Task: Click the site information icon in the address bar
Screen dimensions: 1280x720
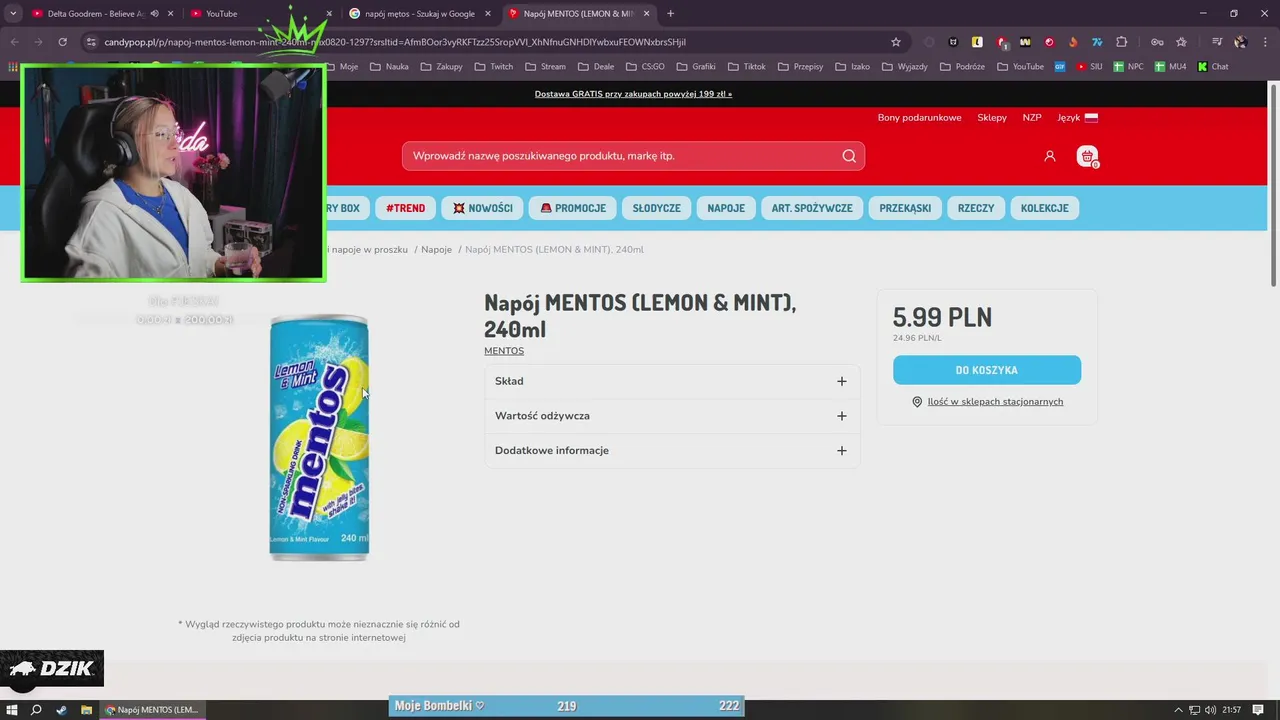Action: tap(91, 42)
